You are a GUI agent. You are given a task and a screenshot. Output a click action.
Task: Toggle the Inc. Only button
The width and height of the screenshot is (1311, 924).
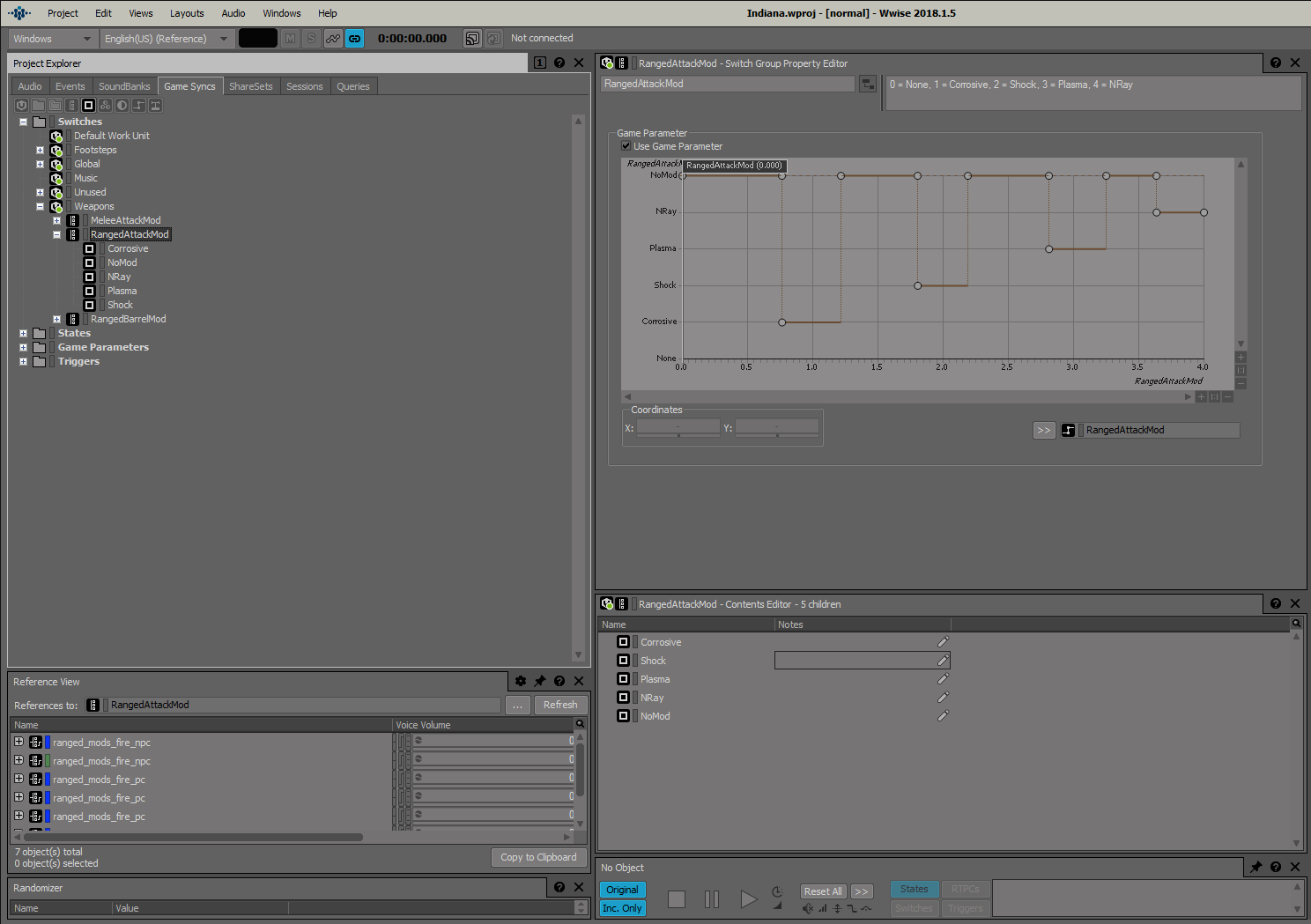(x=622, y=908)
